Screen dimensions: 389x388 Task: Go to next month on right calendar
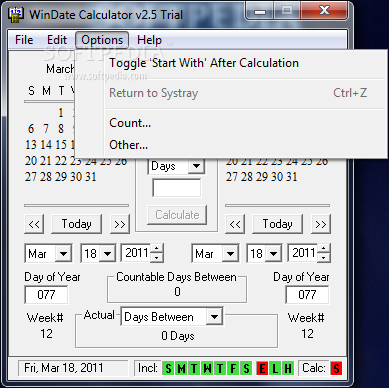click(x=321, y=224)
